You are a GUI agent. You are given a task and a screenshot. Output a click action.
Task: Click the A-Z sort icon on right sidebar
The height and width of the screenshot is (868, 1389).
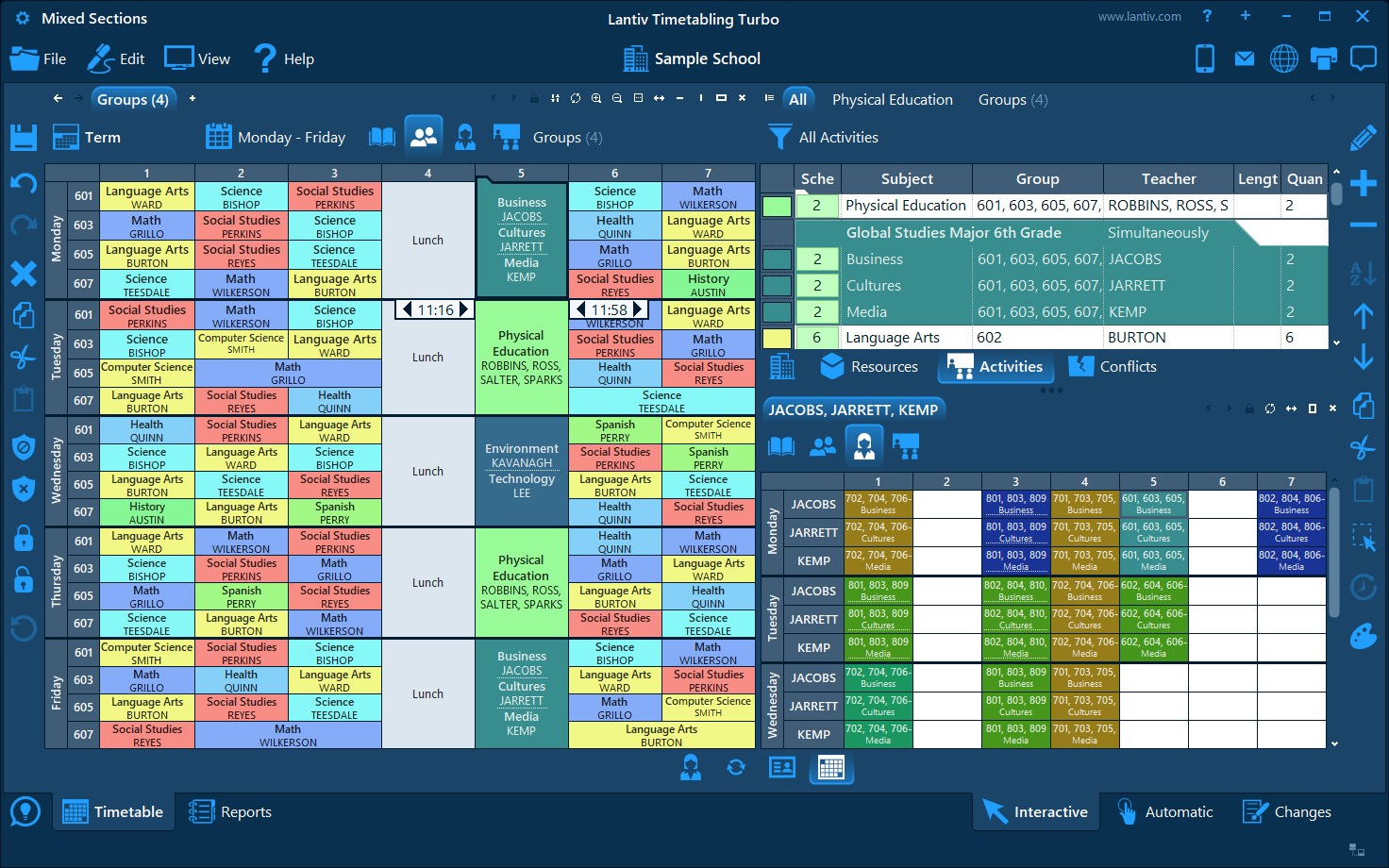tap(1363, 274)
